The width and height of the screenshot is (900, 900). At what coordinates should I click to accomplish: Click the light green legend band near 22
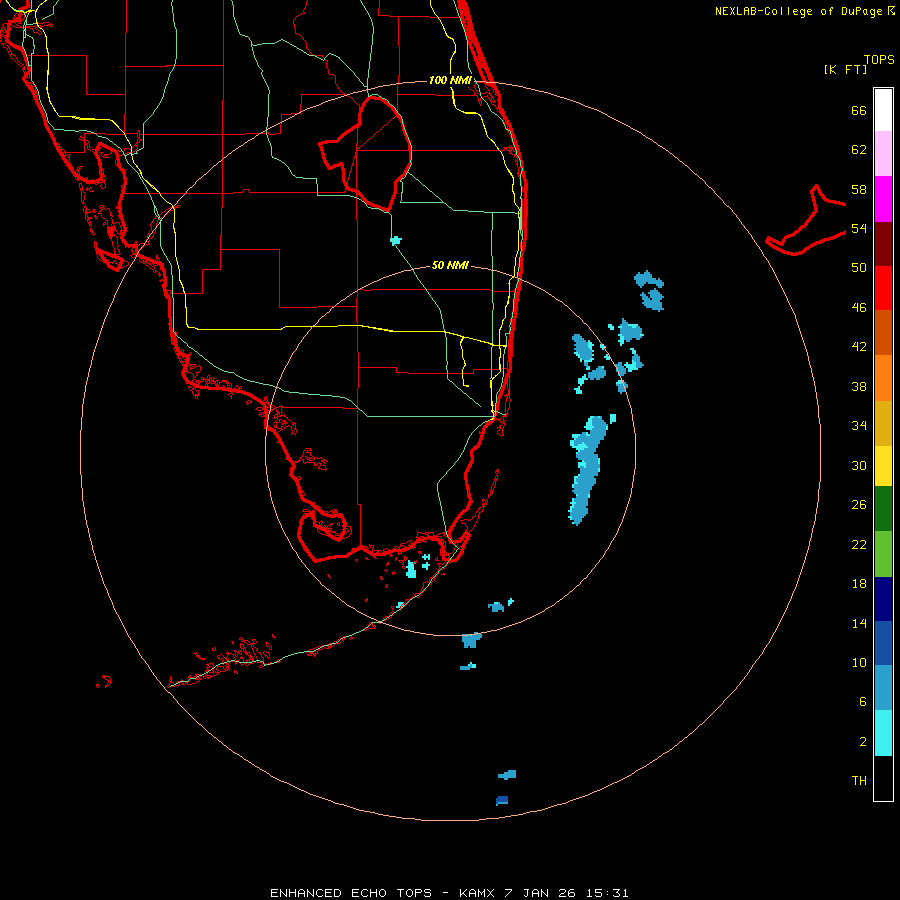click(883, 554)
